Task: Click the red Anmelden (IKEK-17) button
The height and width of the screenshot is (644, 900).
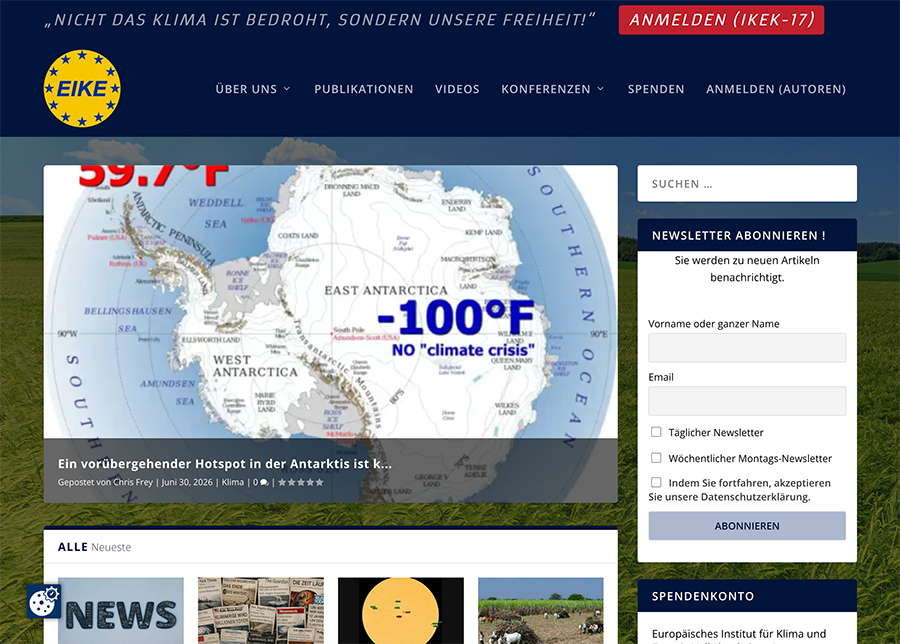Action: click(x=721, y=20)
